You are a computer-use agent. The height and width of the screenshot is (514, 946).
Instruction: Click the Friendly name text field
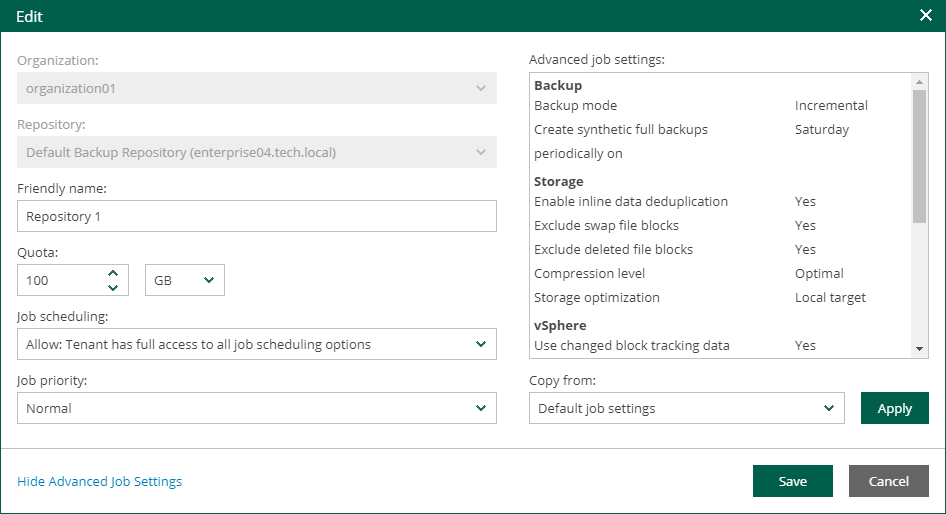(257, 217)
